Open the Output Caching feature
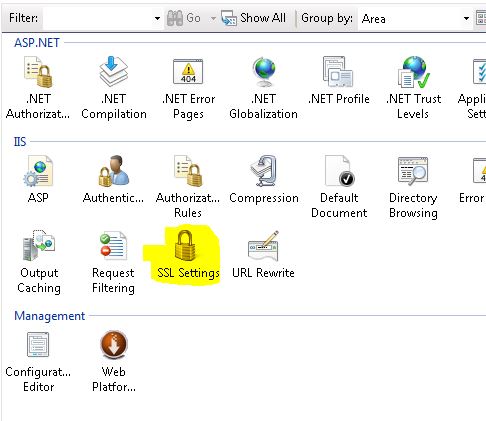Screen dimensions: 486x421 39,262
